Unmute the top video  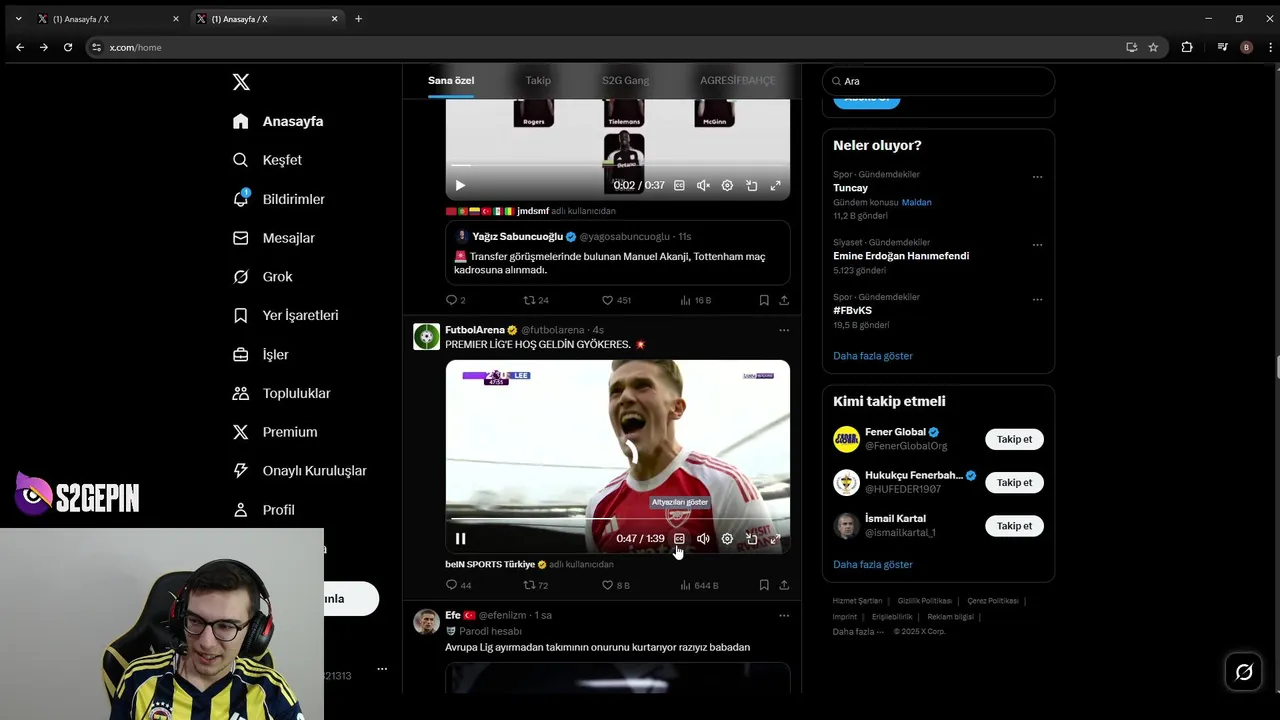pos(703,185)
